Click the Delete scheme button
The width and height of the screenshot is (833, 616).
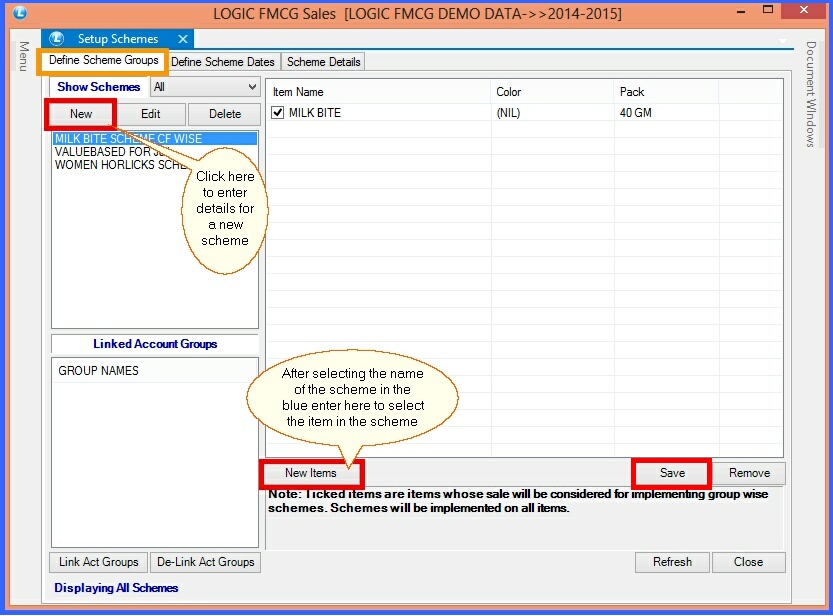[225, 114]
